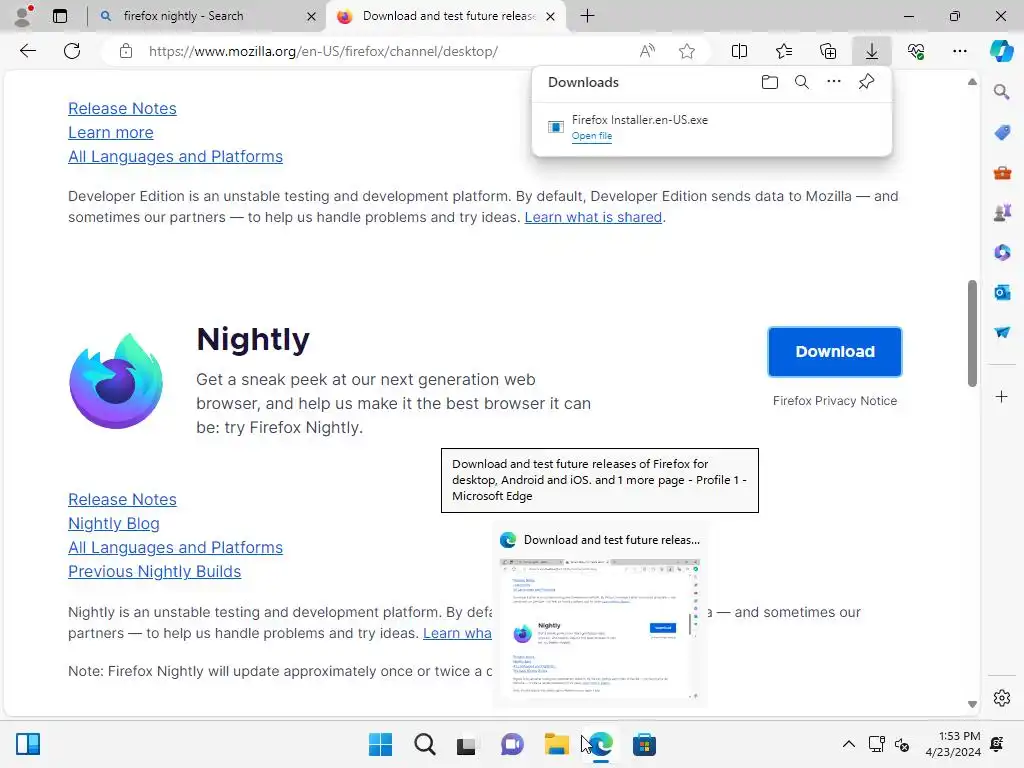Click the Nightly Download button
Viewport: 1024px width, 768px height.
(835, 352)
